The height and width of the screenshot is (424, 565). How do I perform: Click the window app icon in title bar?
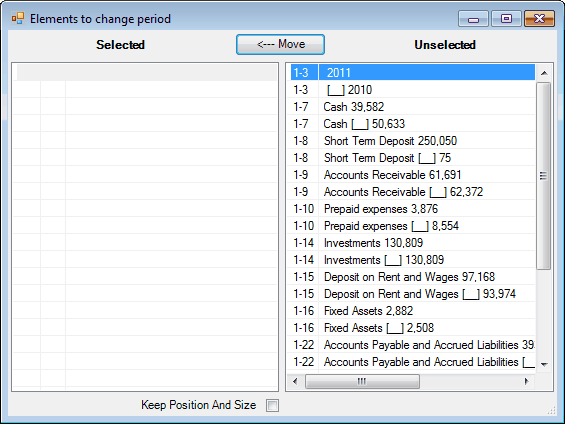click(18, 18)
